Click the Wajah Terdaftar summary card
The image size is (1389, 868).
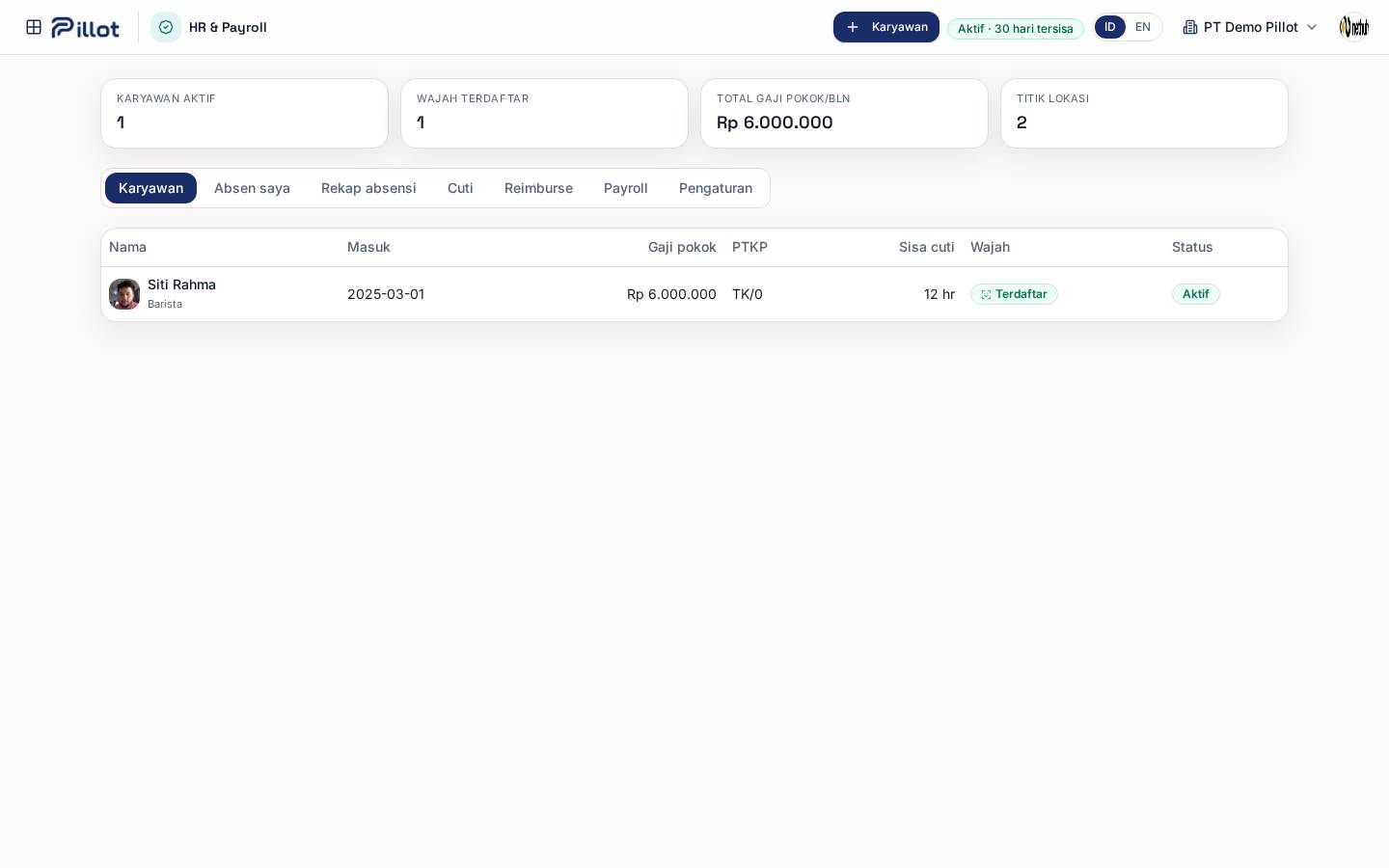coord(544,113)
